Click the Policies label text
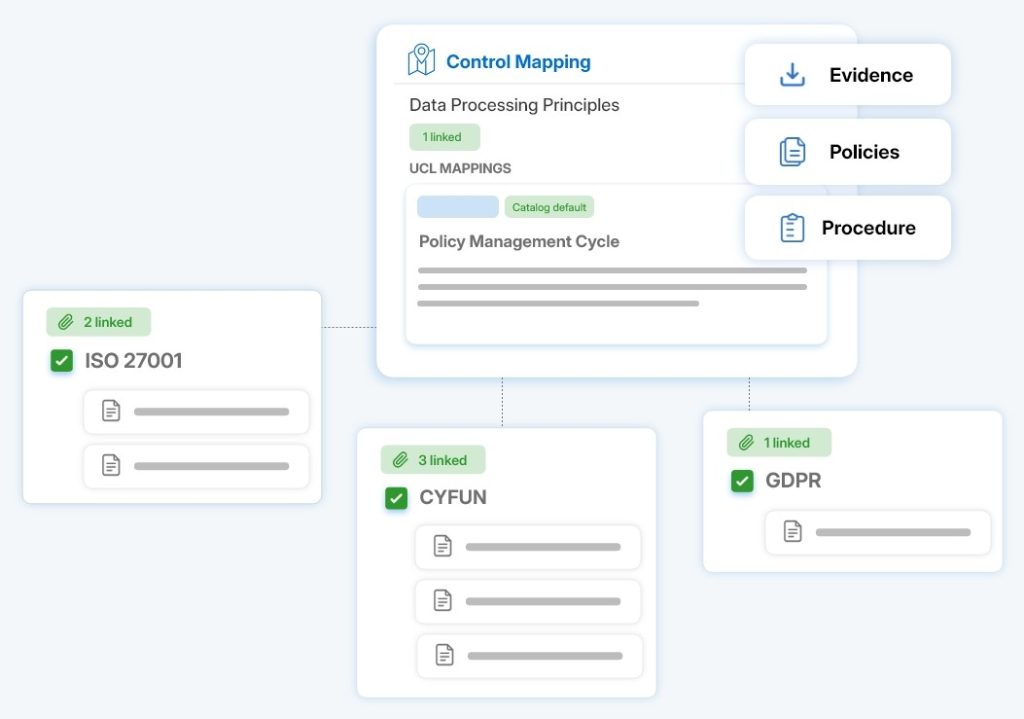1024x719 pixels. pyautogui.click(x=864, y=152)
